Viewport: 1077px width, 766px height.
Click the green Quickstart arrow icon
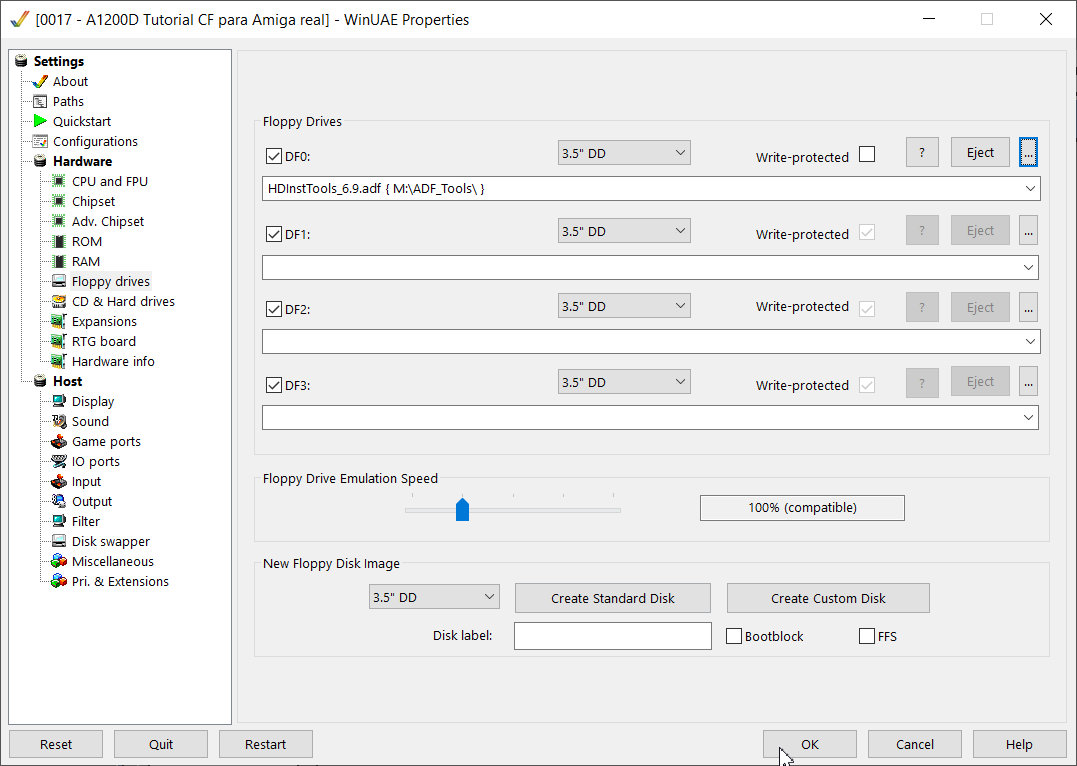tap(40, 121)
